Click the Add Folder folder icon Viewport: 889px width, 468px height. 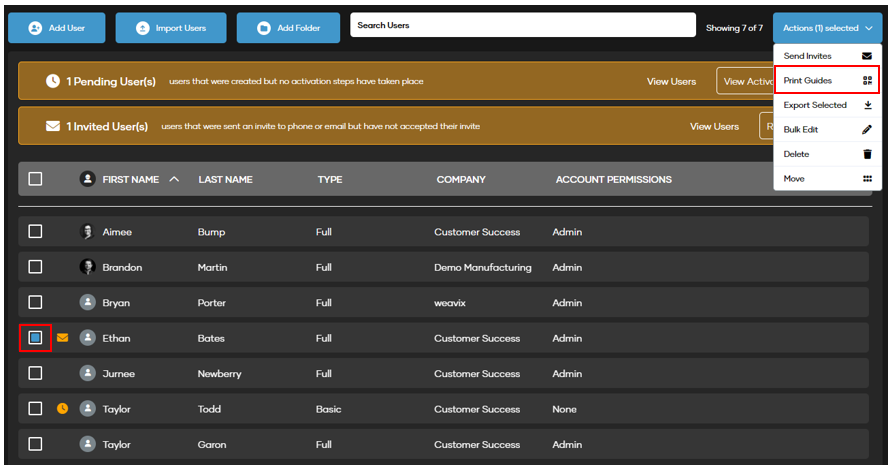coord(264,28)
